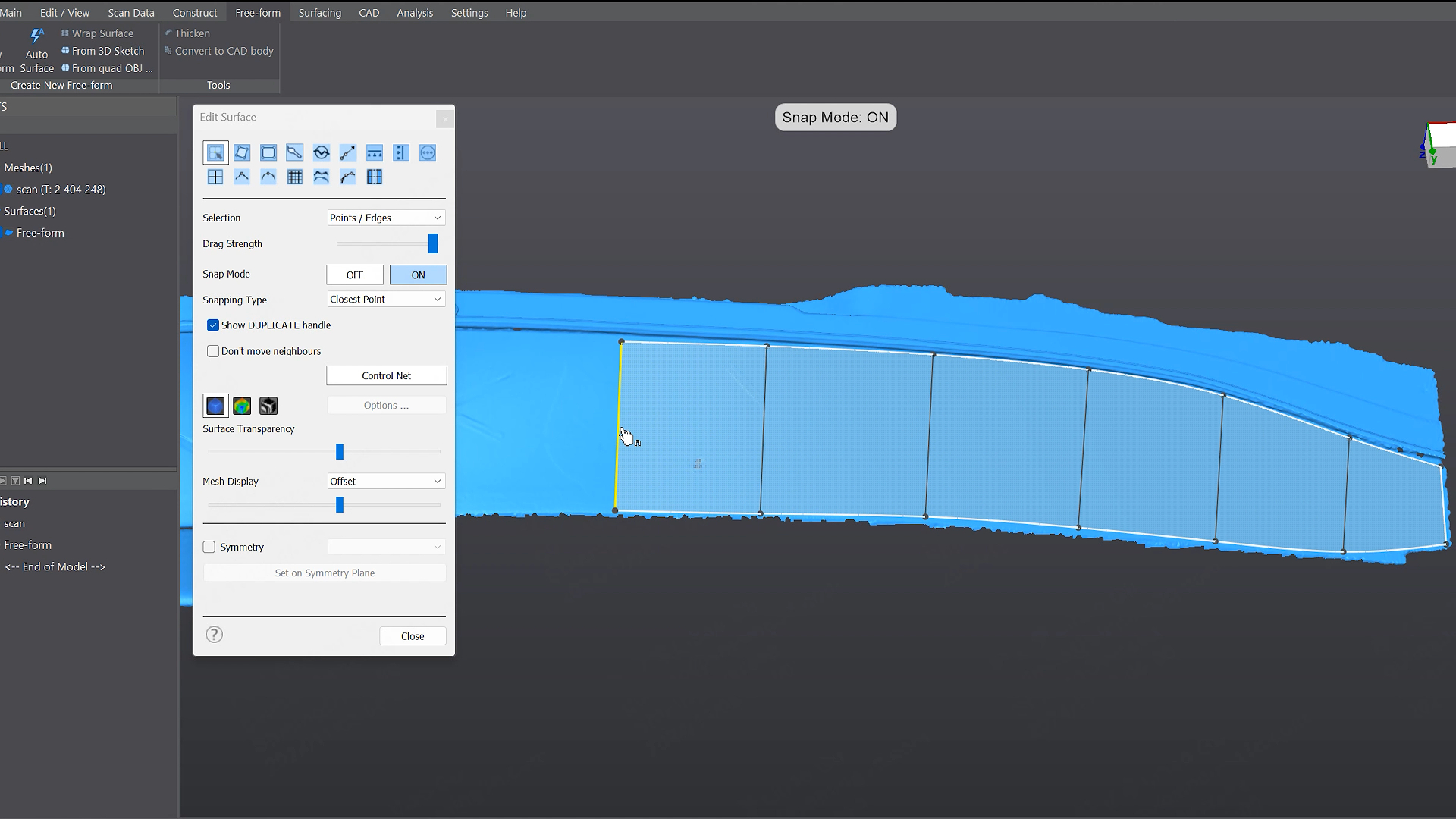Open the Mesh Display Offset dropdown
This screenshot has height=819, width=1456.
(x=386, y=481)
